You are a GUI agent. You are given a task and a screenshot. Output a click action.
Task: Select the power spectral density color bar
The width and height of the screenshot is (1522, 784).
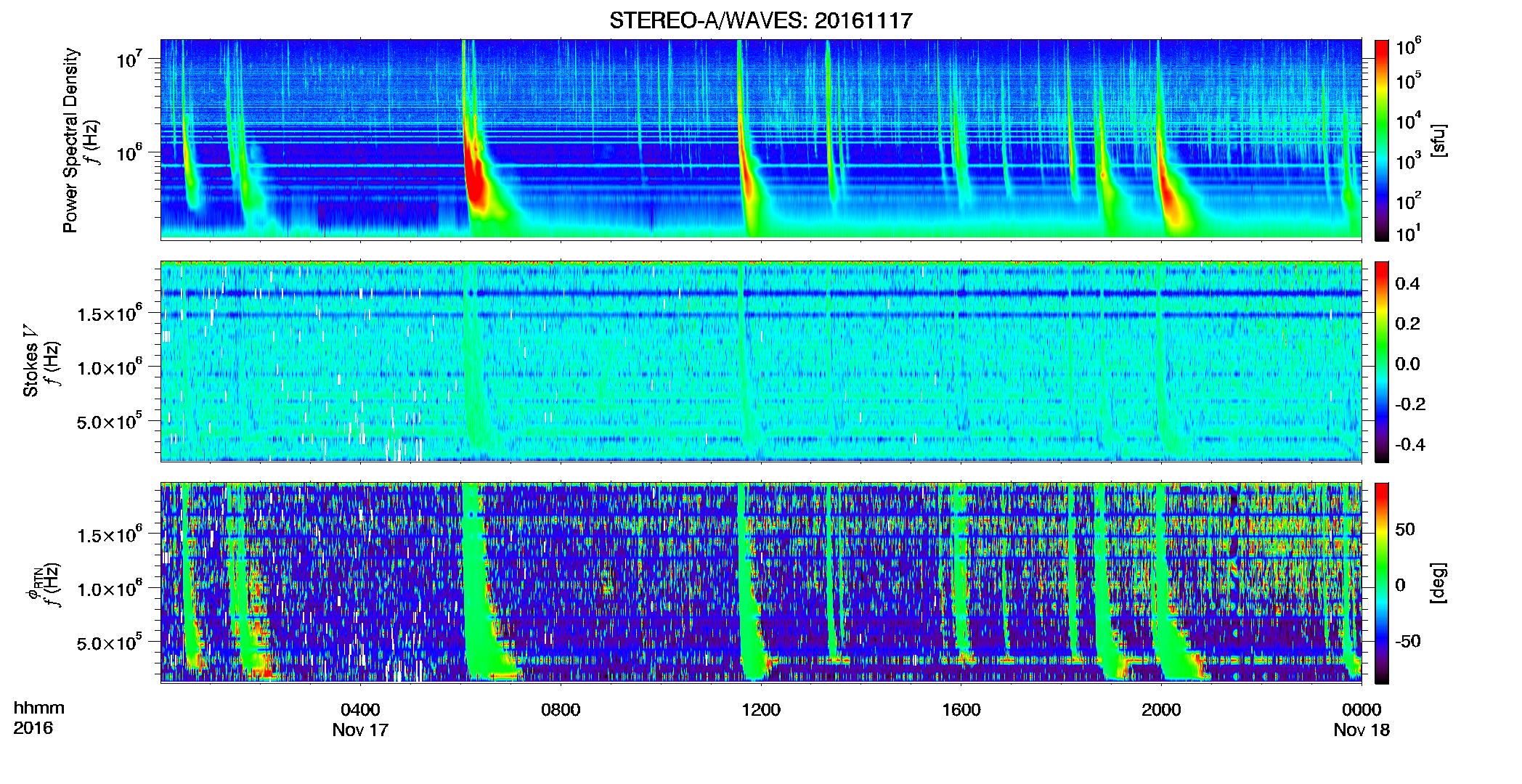[x=1382, y=140]
